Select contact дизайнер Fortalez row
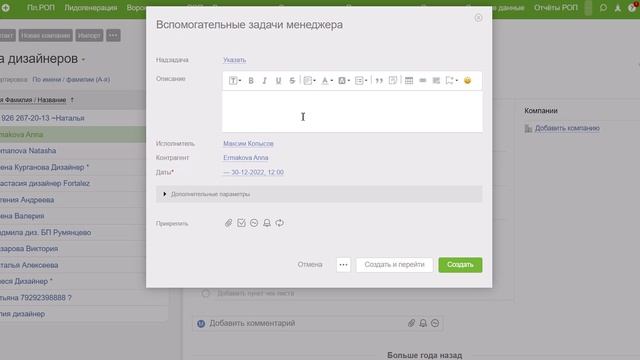This screenshot has width=640, height=360. coord(73,183)
